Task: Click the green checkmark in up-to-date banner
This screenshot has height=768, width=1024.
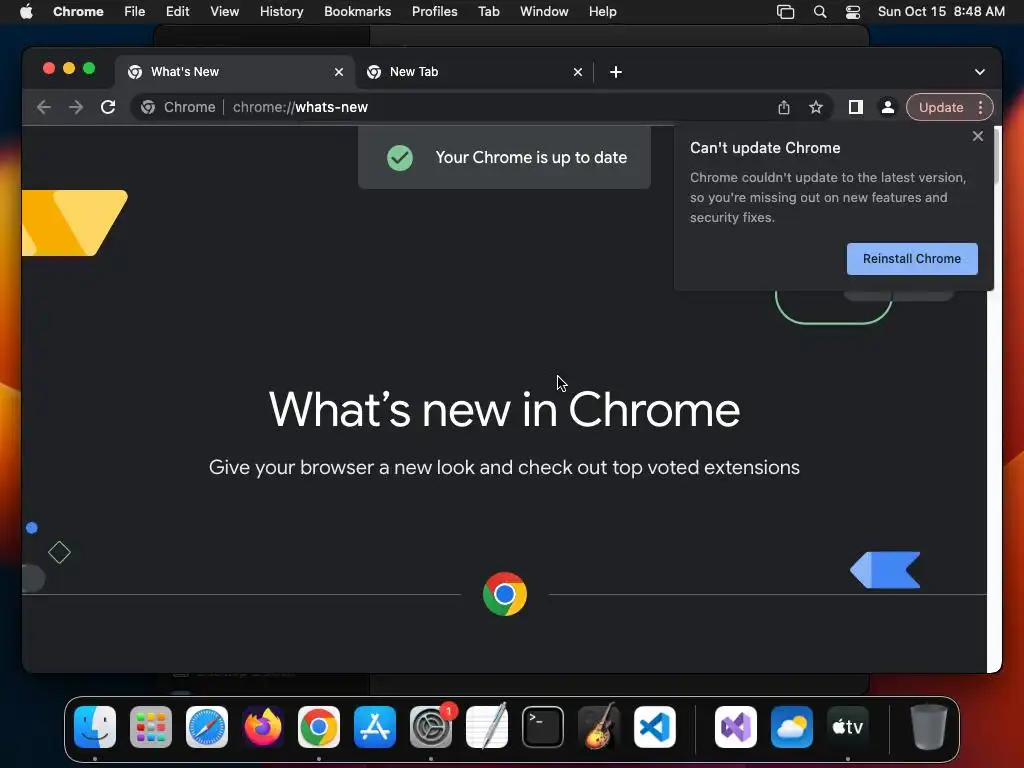Action: point(400,157)
